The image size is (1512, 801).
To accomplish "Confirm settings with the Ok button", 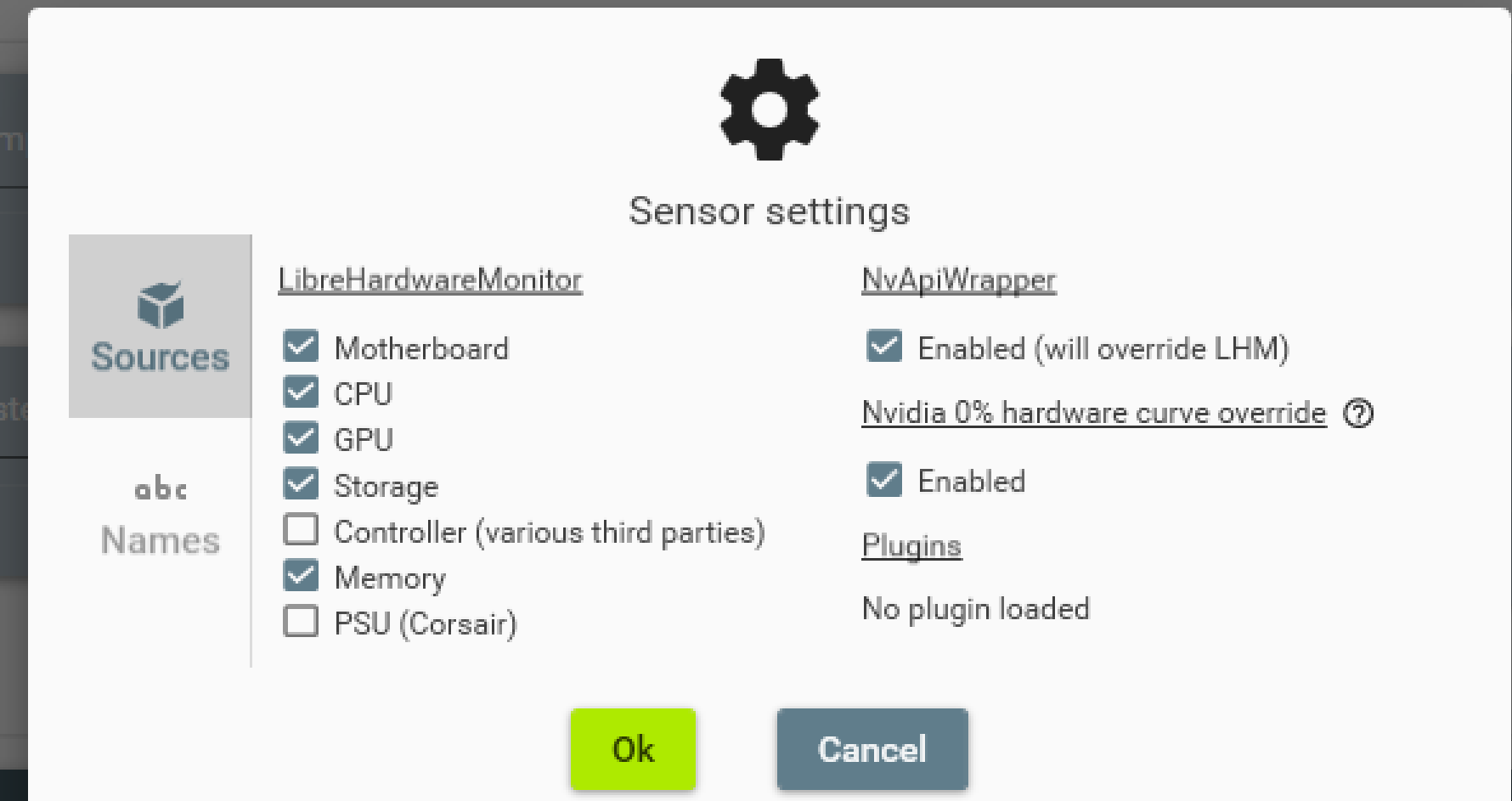I will [x=632, y=749].
